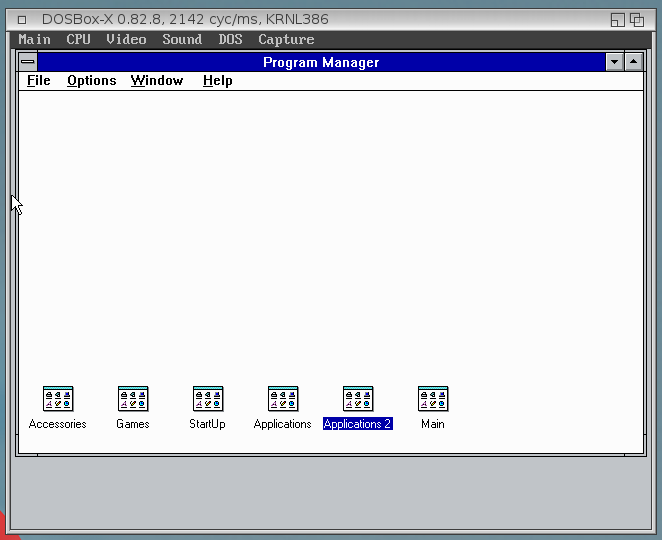
Task: Click the DOSBox-X maximize window icon
Action: tap(637, 20)
